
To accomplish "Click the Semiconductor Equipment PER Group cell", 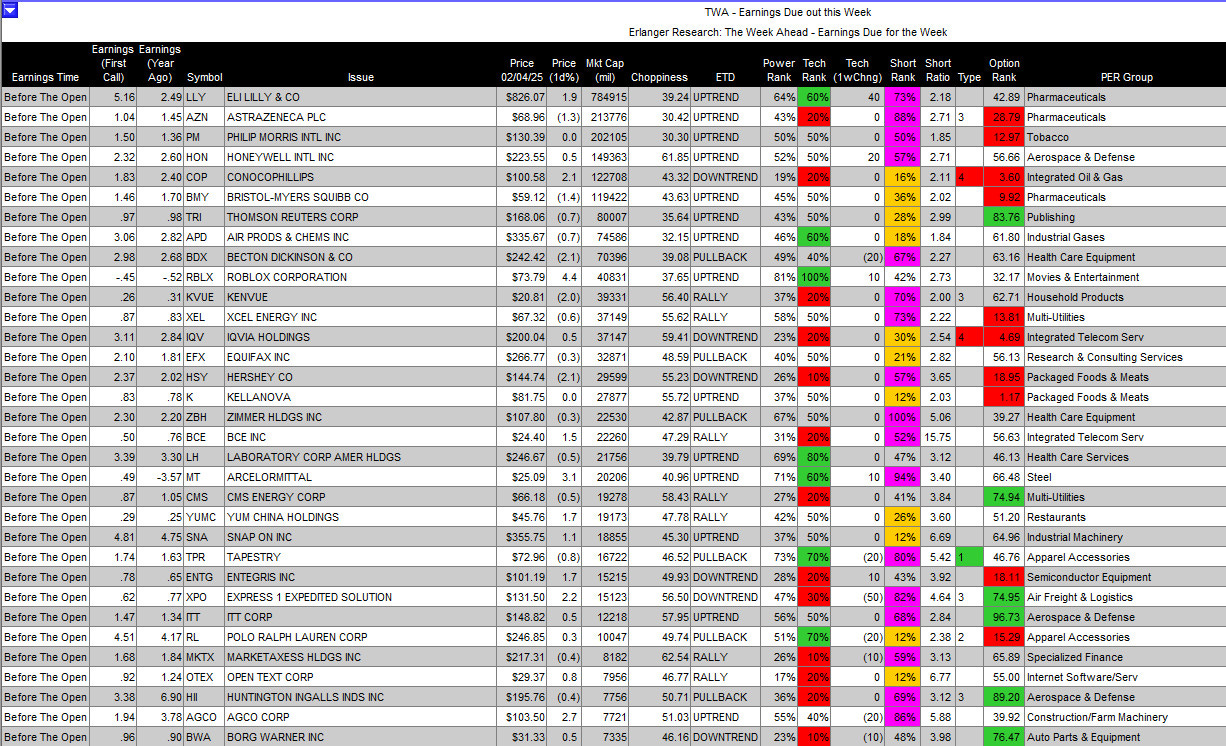I will tap(1125, 577).
